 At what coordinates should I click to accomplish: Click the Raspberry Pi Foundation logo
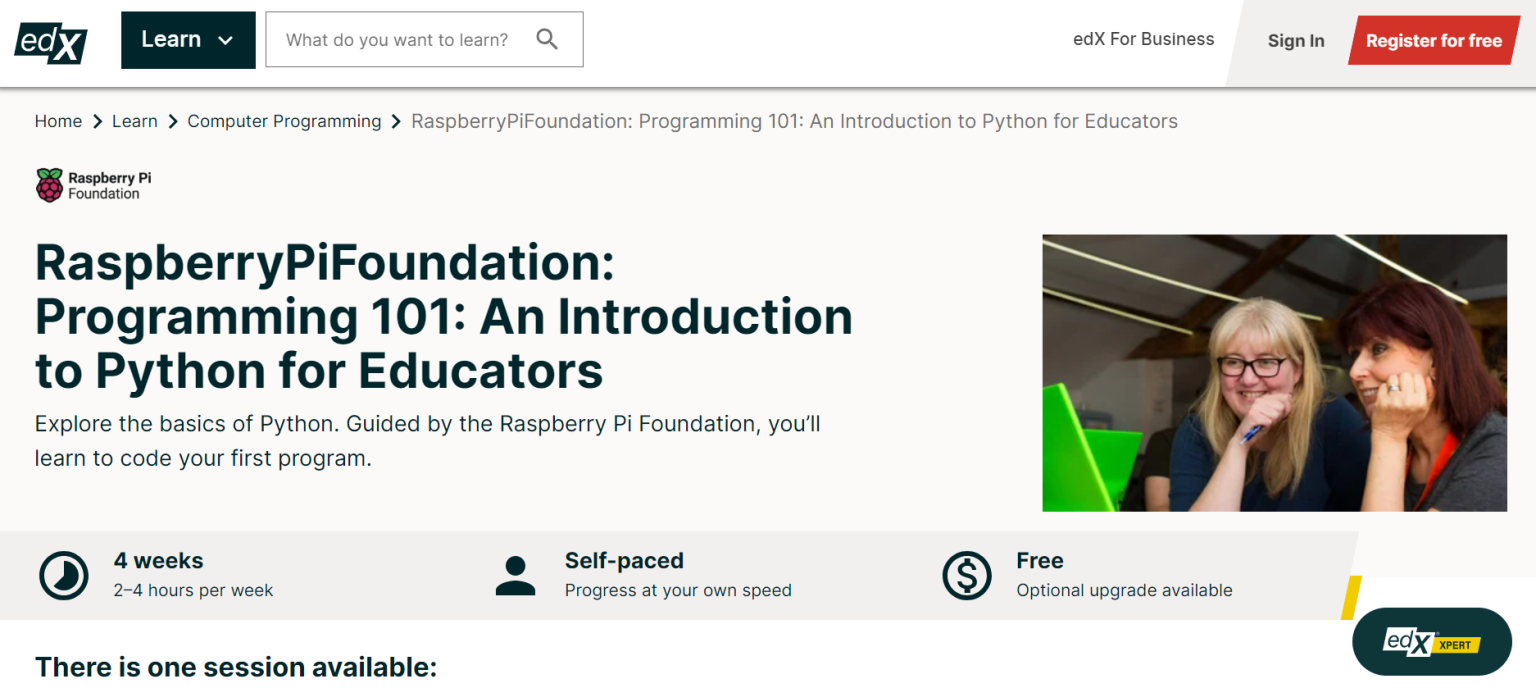[94, 185]
